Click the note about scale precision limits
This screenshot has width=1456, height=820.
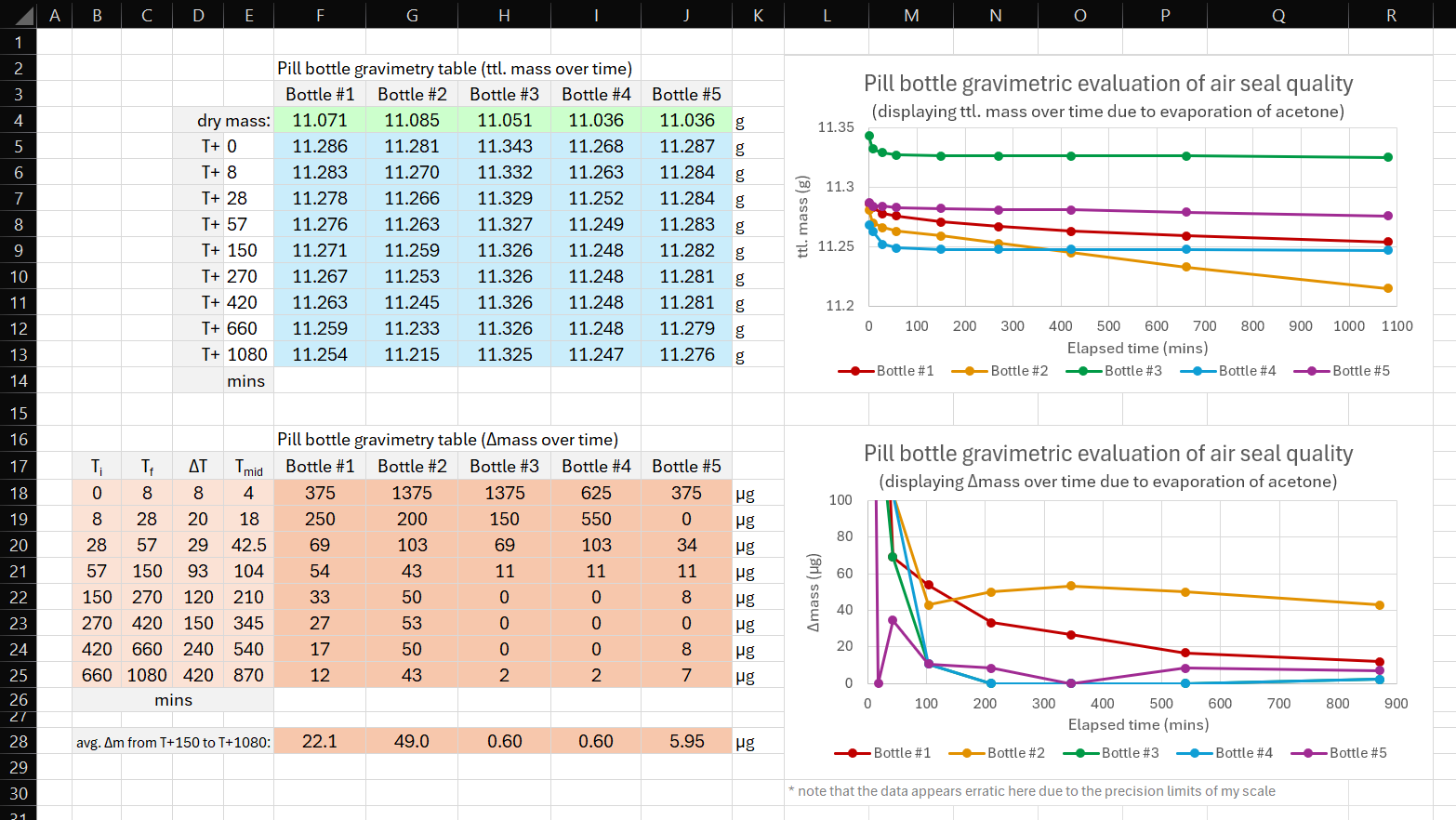(x=1032, y=791)
